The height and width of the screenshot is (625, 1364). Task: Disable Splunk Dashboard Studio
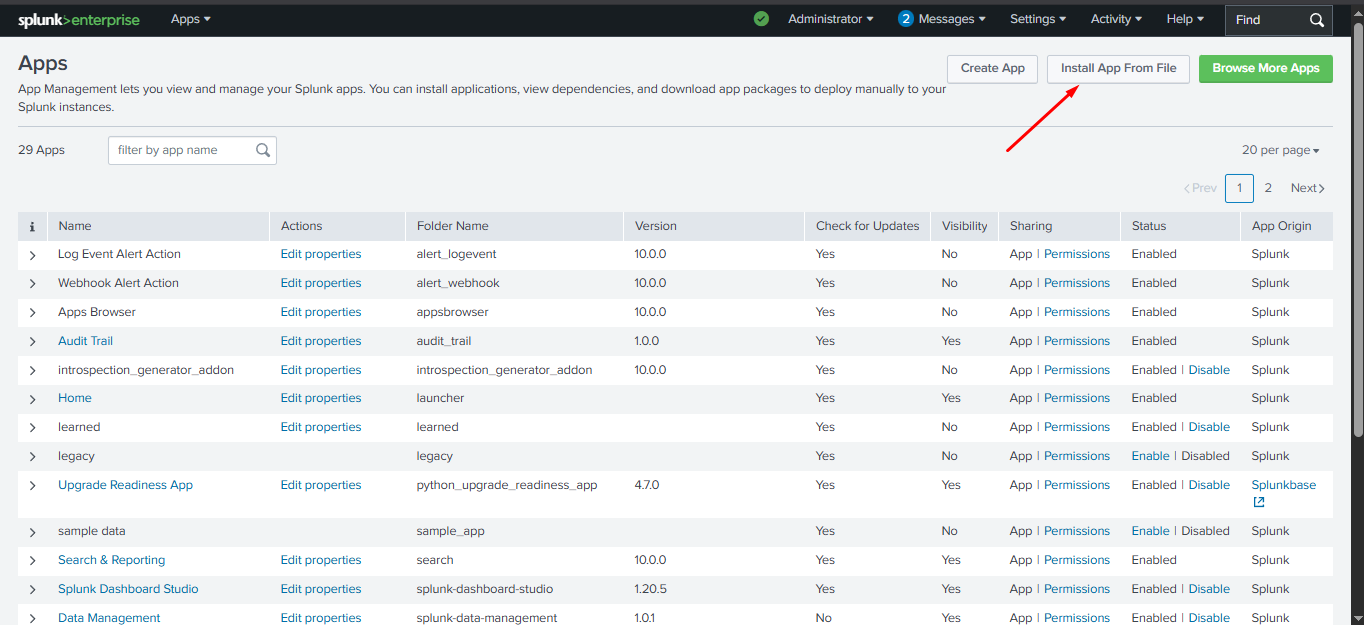pos(1209,588)
